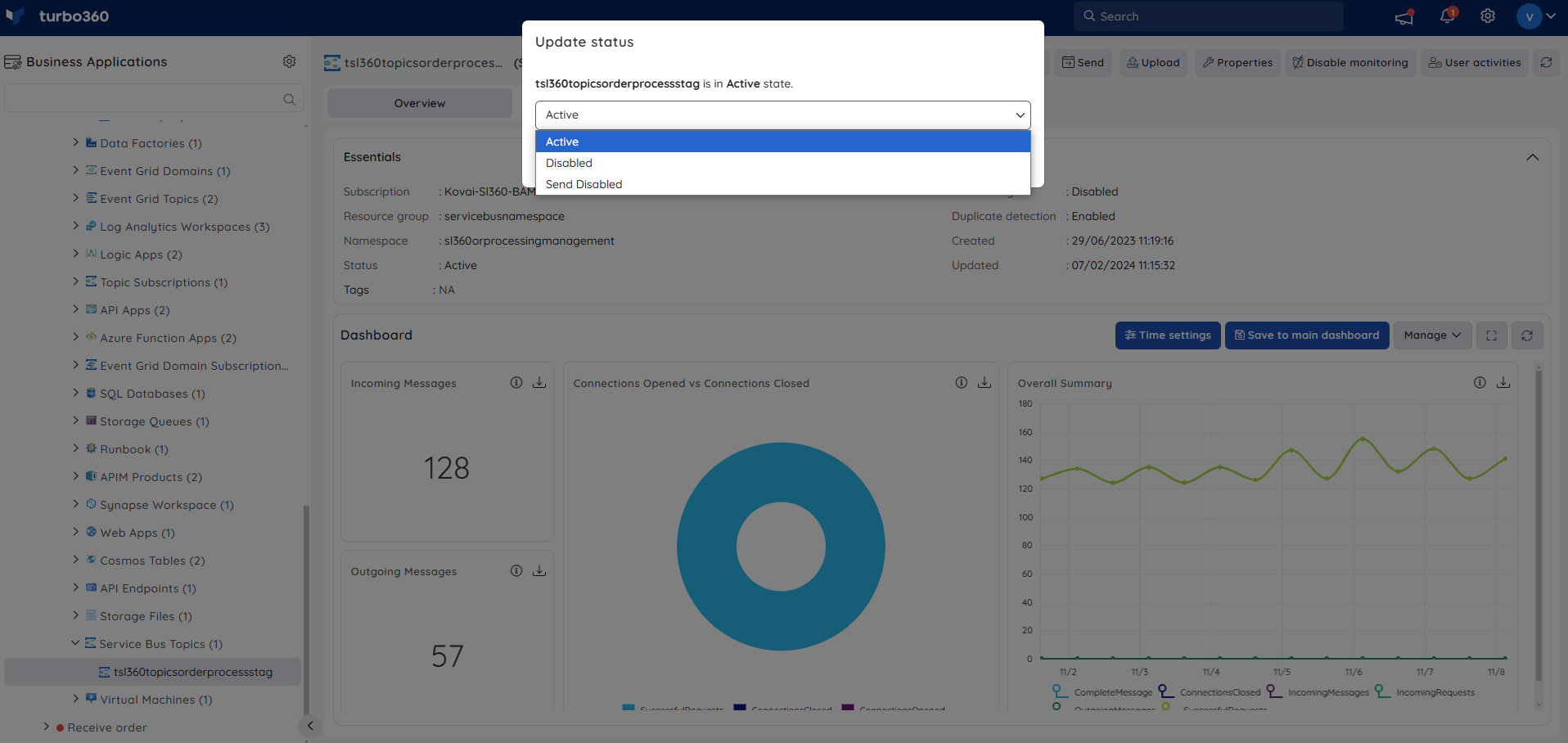The width and height of the screenshot is (1568, 743).
Task: Open the status dropdown showing Active
Action: (x=782, y=115)
